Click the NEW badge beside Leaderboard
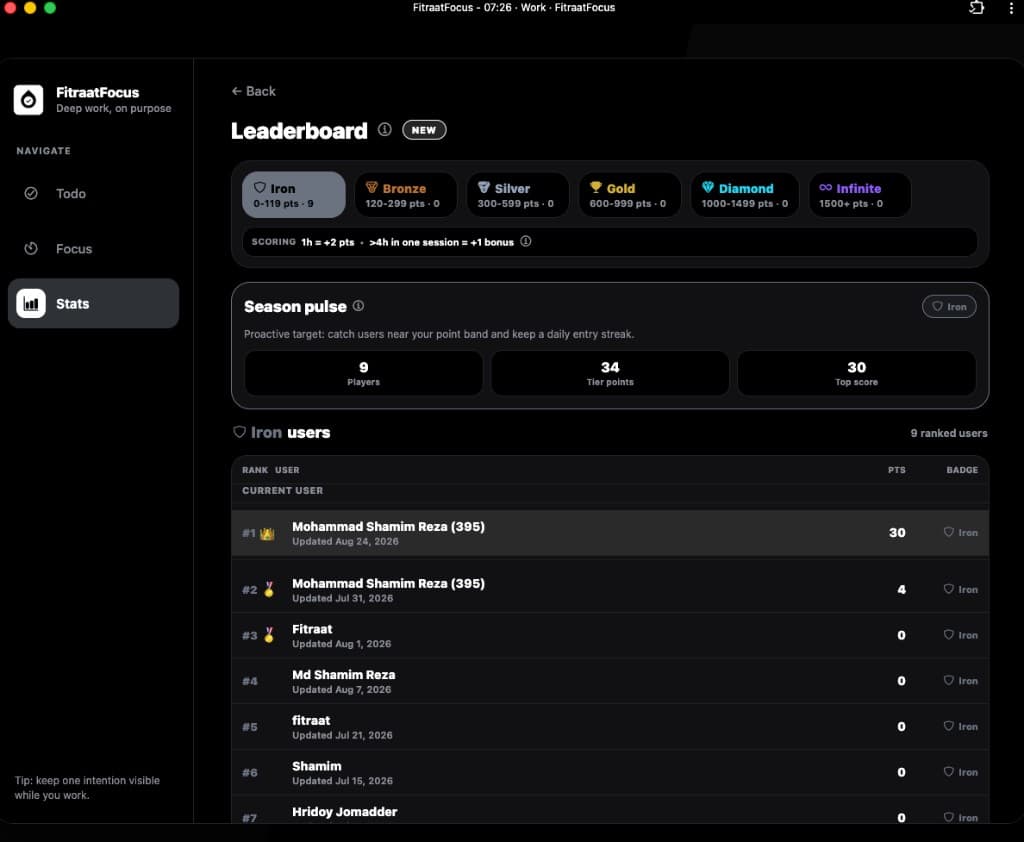The height and width of the screenshot is (842, 1024). coord(424,130)
